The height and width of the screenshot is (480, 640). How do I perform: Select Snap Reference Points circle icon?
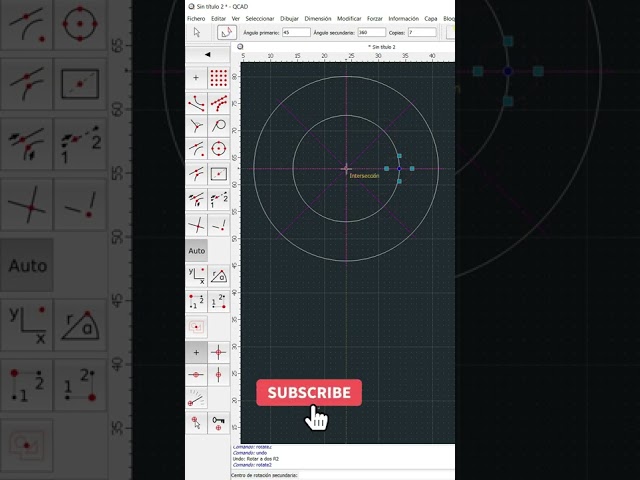coord(218,149)
